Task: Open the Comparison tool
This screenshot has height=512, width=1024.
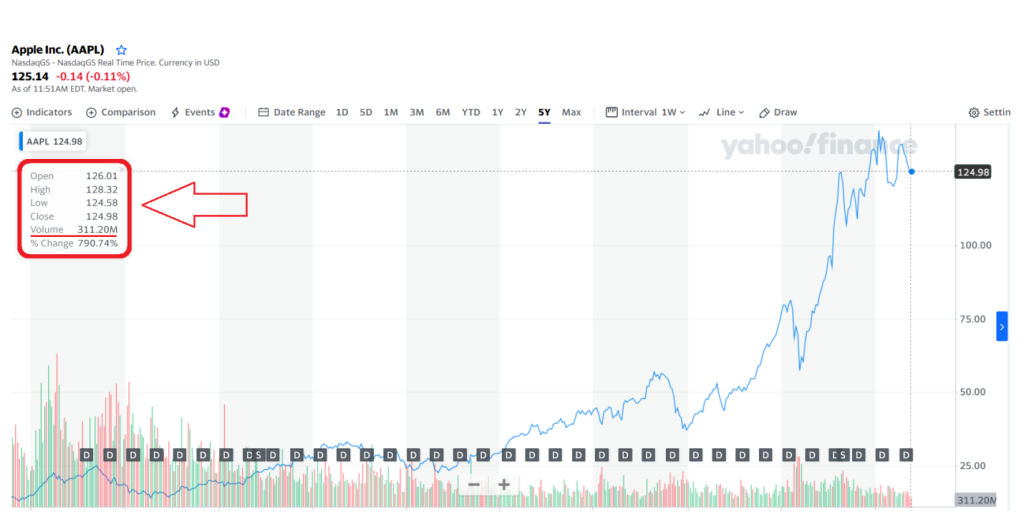Action: pyautogui.click(x=121, y=112)
